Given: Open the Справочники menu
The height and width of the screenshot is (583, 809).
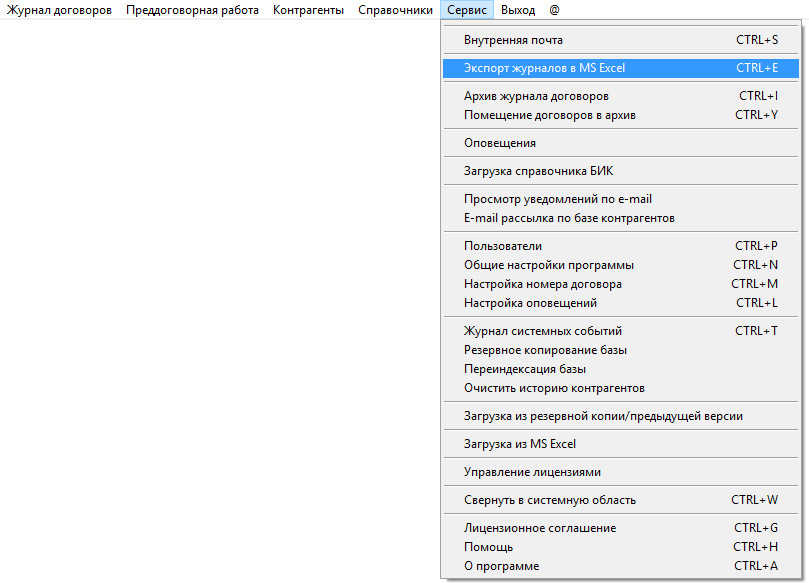Looking at the screenshot, I should (395, 10).
